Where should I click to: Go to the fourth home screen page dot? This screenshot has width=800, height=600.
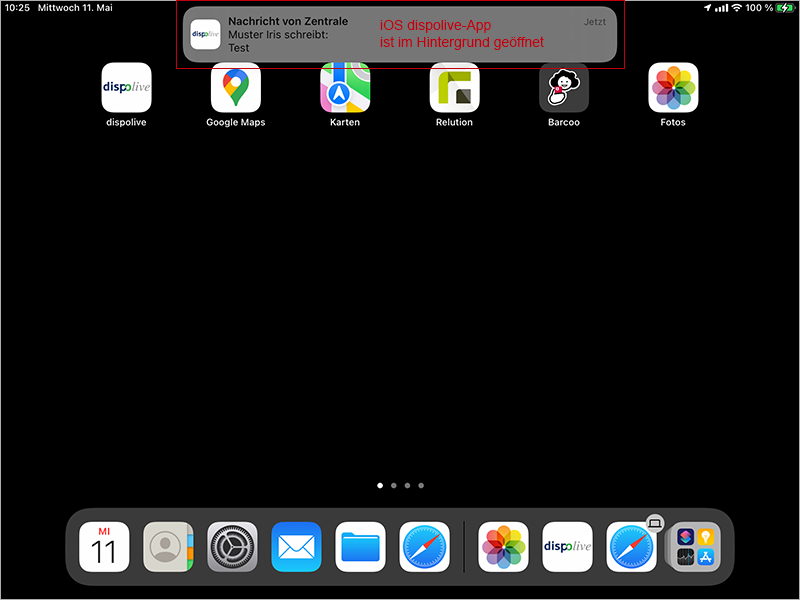point(421,485)
